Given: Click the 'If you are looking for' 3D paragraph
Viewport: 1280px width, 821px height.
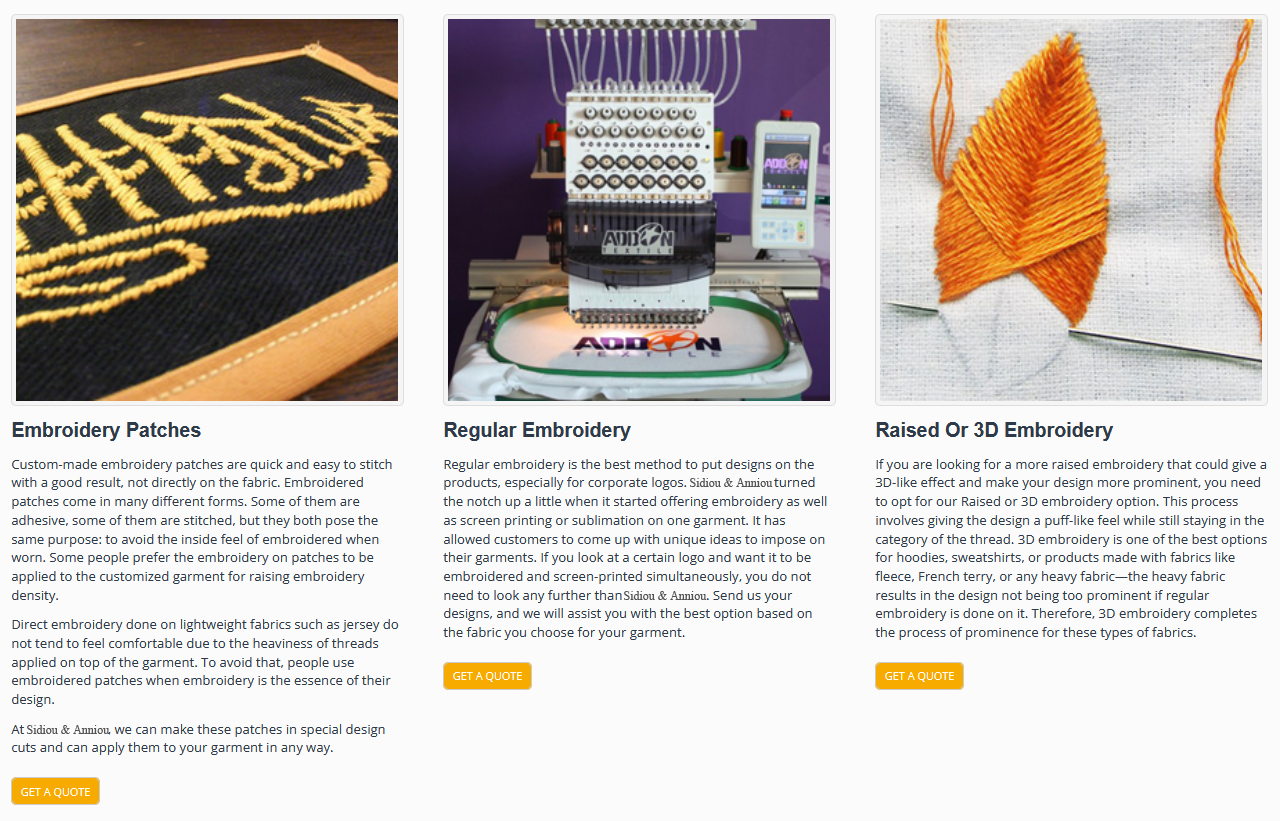Looking at the screenshot, I should [1072, 548].
